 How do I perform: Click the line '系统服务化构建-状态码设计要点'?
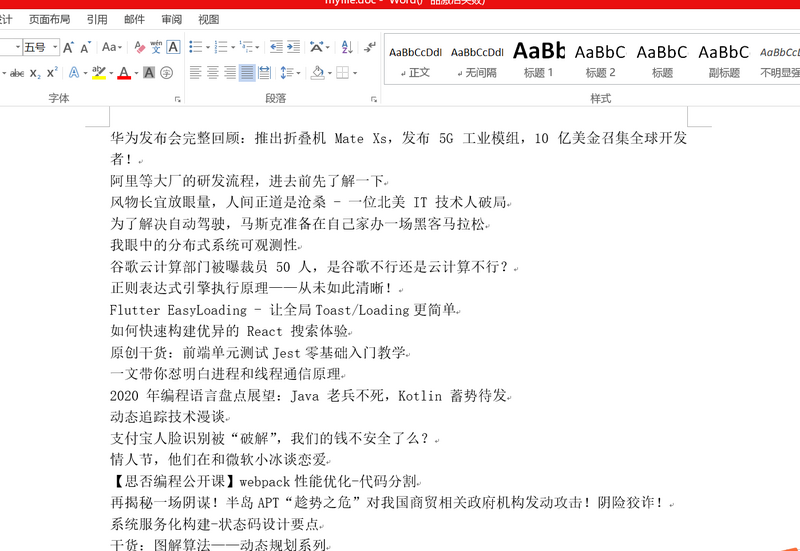[215, 524]
